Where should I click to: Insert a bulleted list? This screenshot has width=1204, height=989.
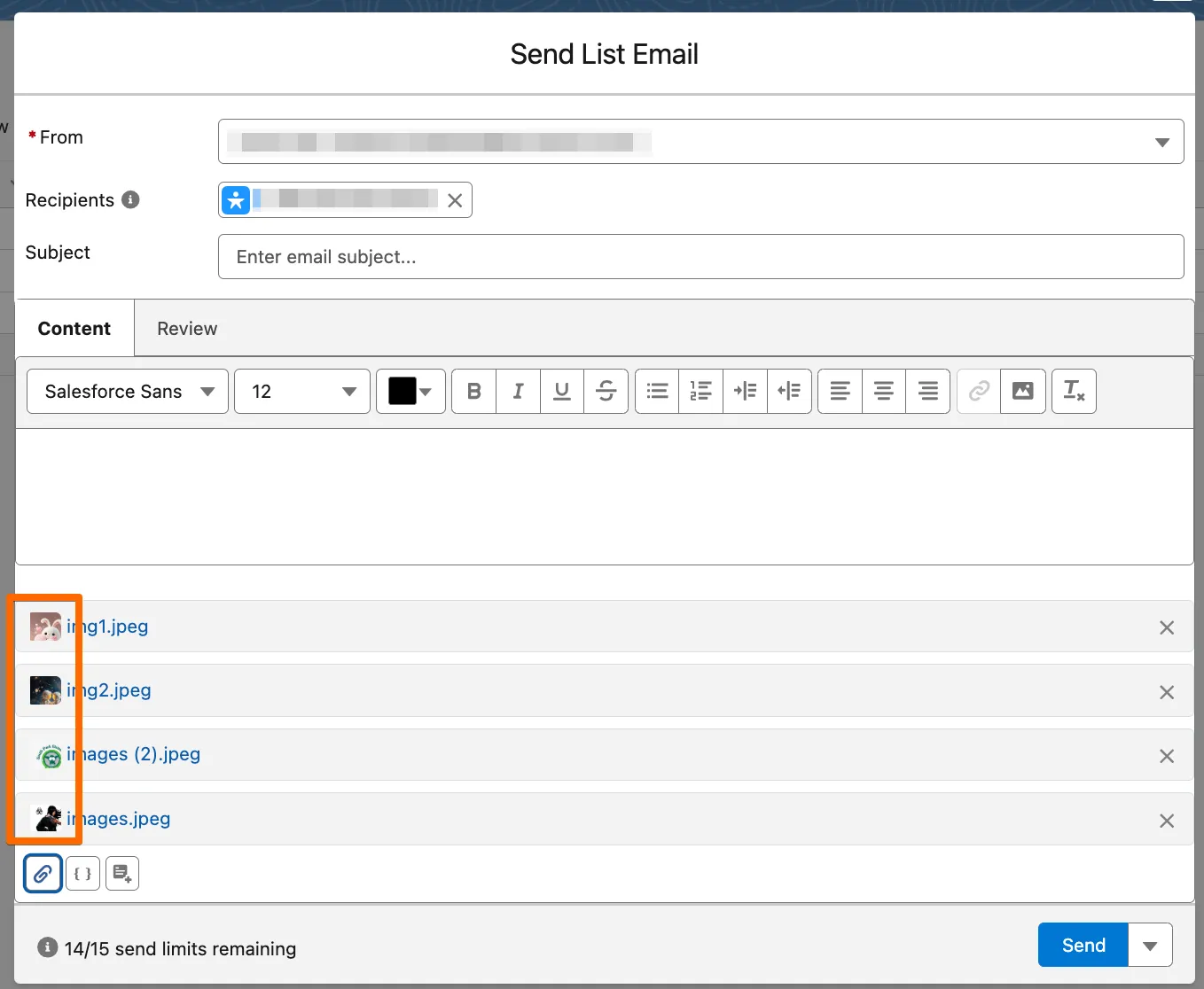[657, 391]
